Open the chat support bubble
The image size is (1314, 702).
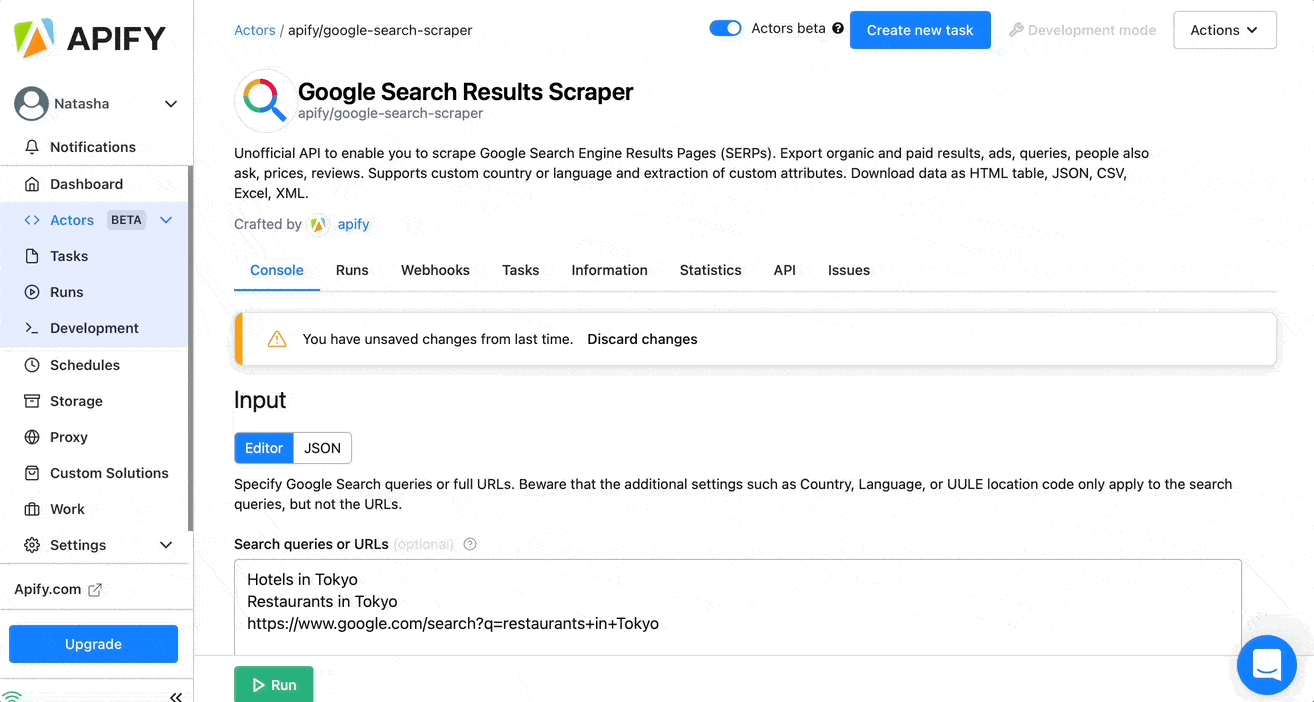tap(1267, 664)
